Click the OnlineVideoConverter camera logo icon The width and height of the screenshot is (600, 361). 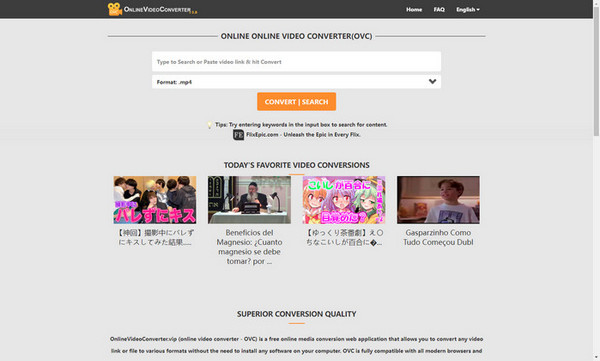point(115,9)
